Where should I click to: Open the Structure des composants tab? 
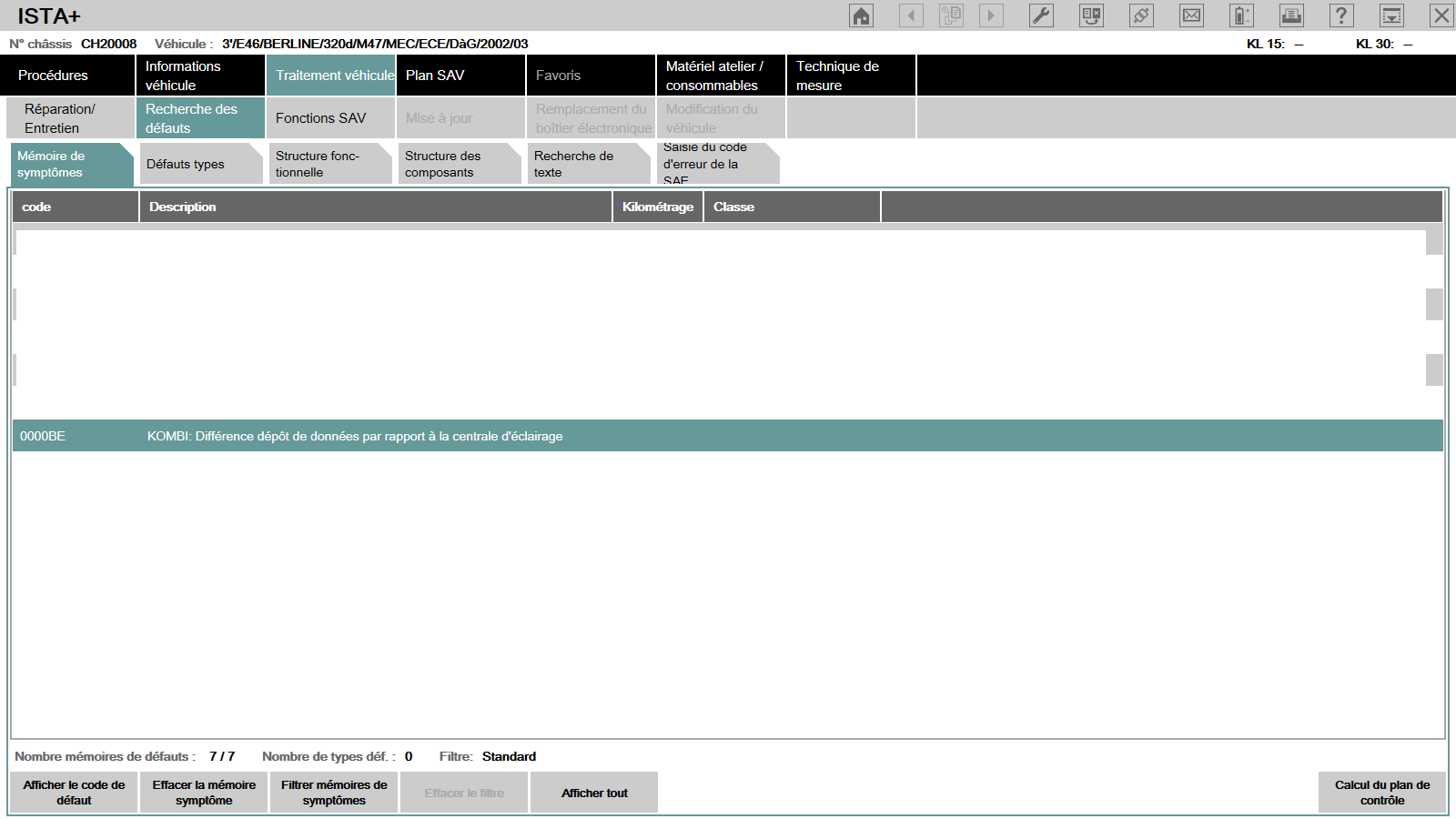point(460,164)
